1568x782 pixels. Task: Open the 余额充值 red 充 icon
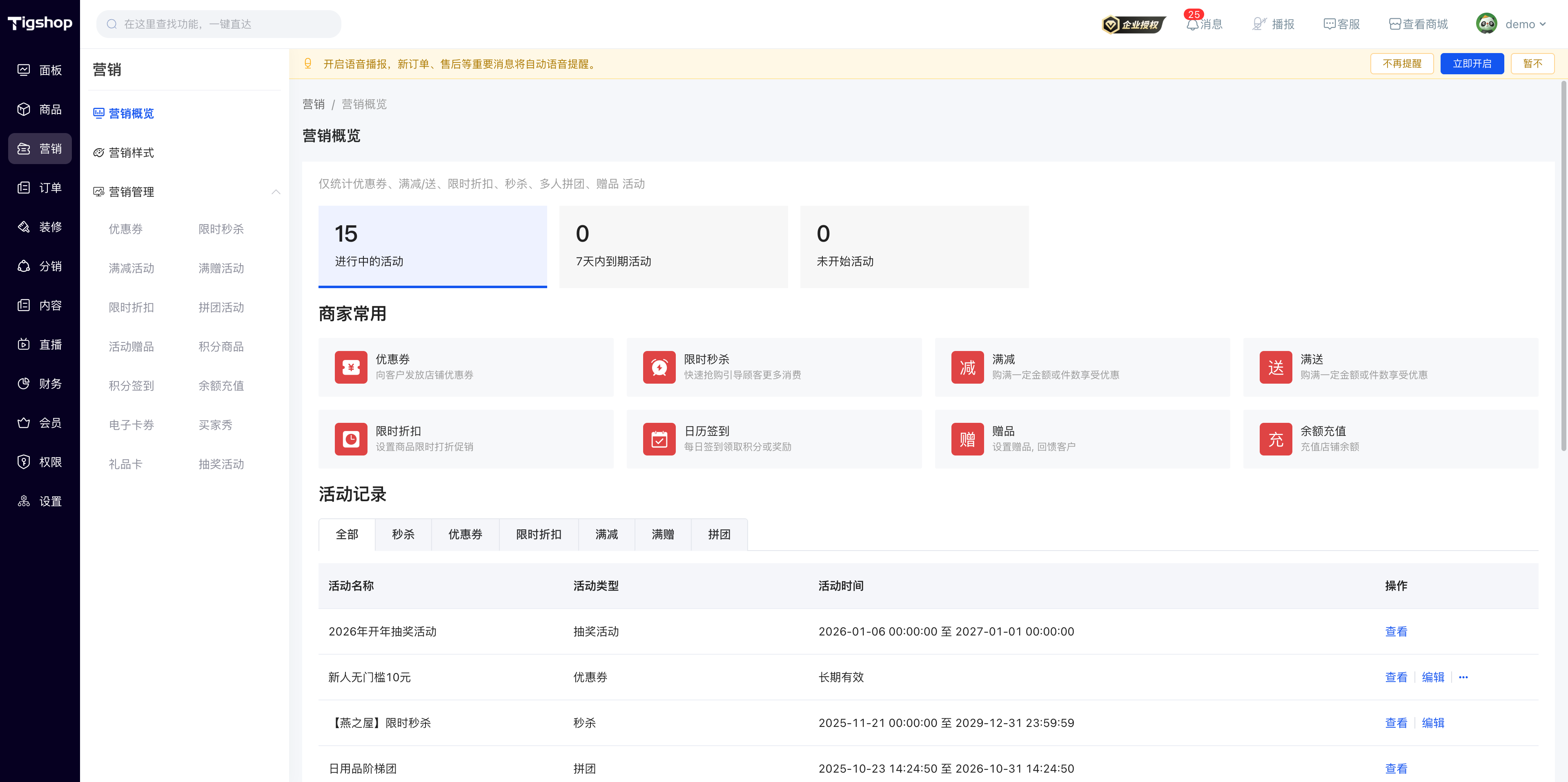click(x=1276, y=439)
